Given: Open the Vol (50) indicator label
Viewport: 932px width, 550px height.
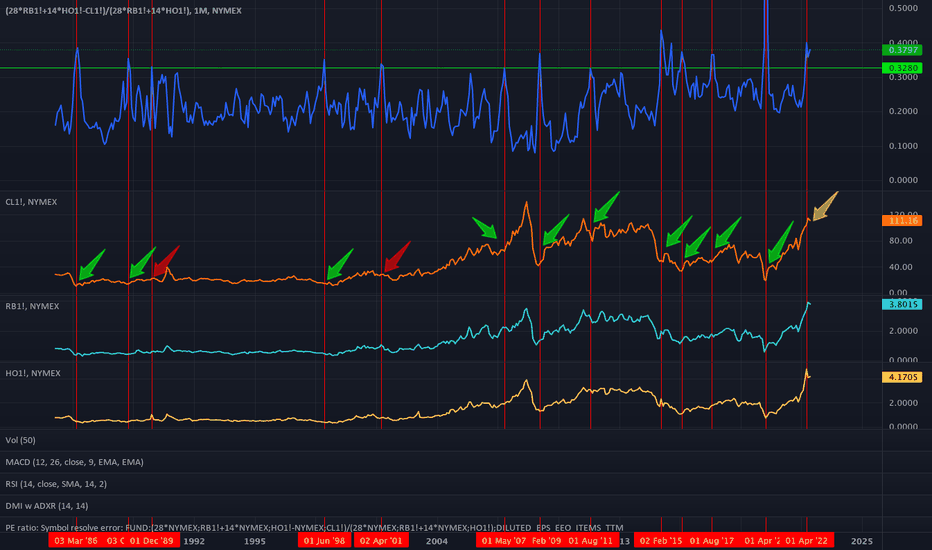Looking at the screenshot, I should point(20,440).
